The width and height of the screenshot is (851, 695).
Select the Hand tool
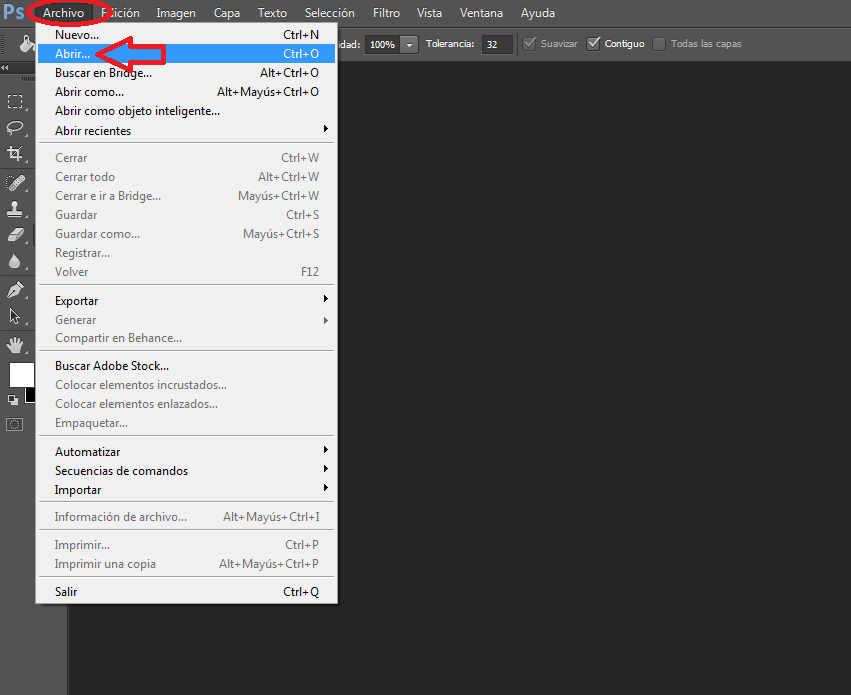click(x=15, y=345)
